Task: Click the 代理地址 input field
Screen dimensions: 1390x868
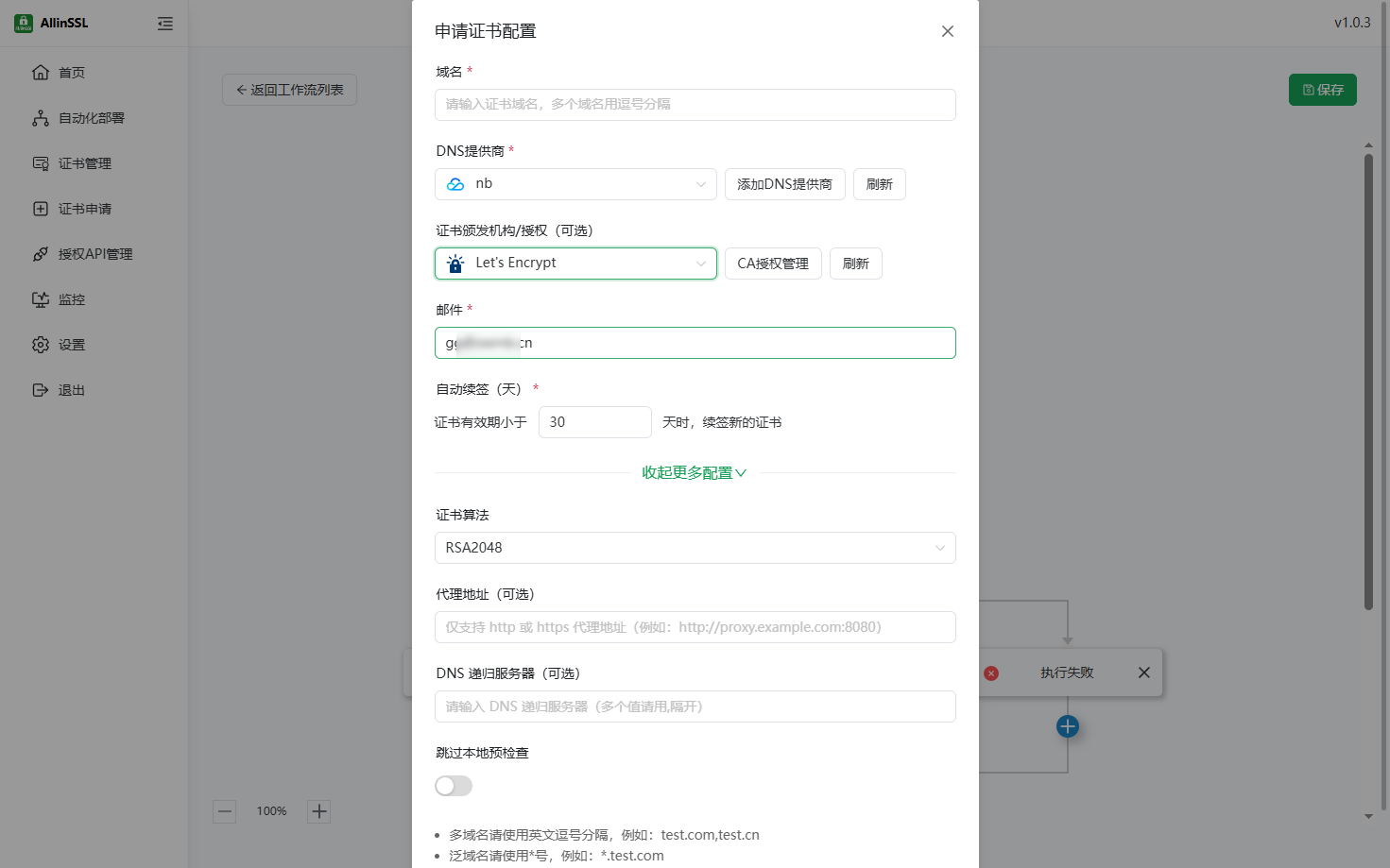Action: point(695,627)
